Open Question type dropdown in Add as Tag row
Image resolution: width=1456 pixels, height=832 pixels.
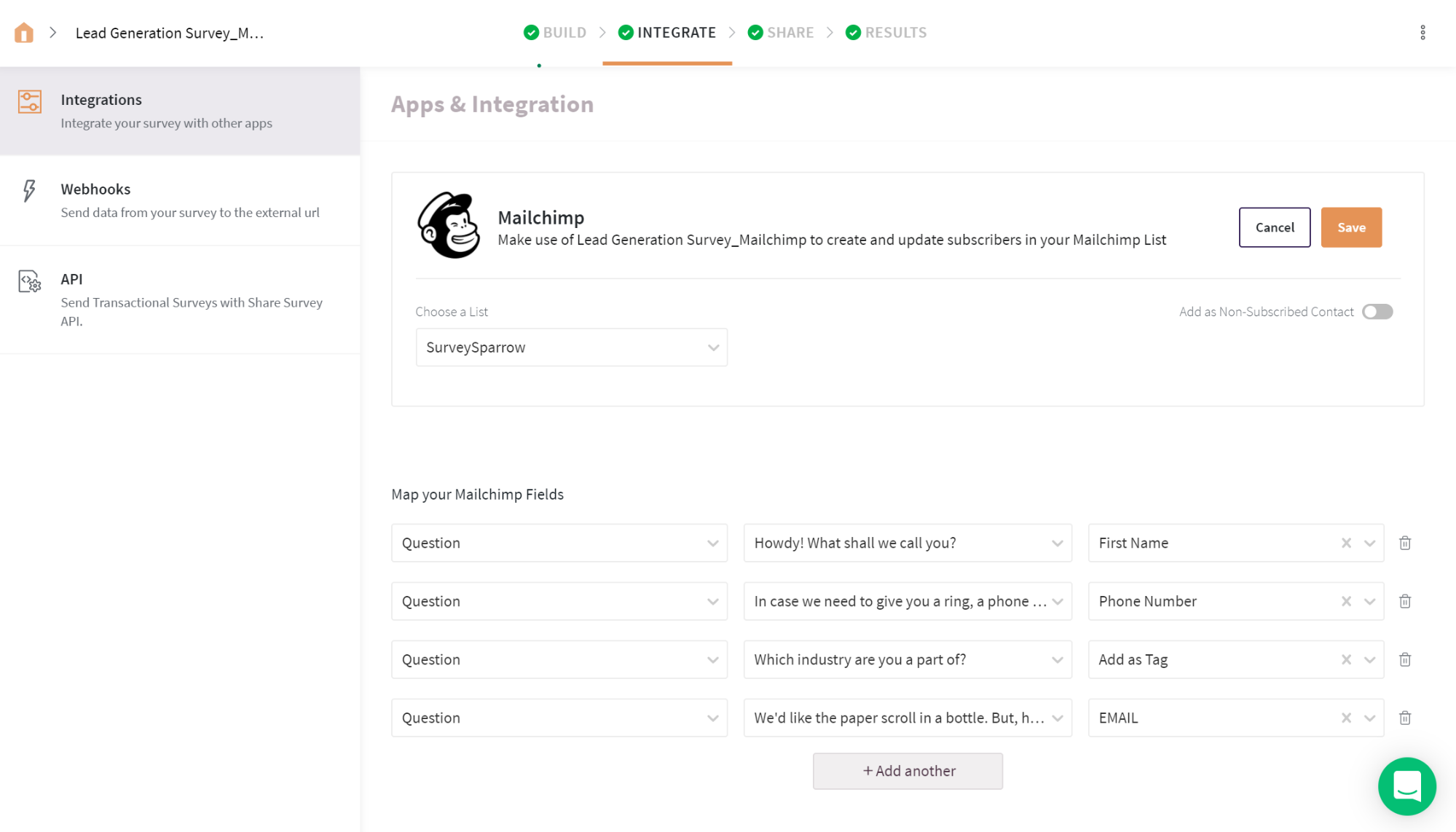[559, 659]
